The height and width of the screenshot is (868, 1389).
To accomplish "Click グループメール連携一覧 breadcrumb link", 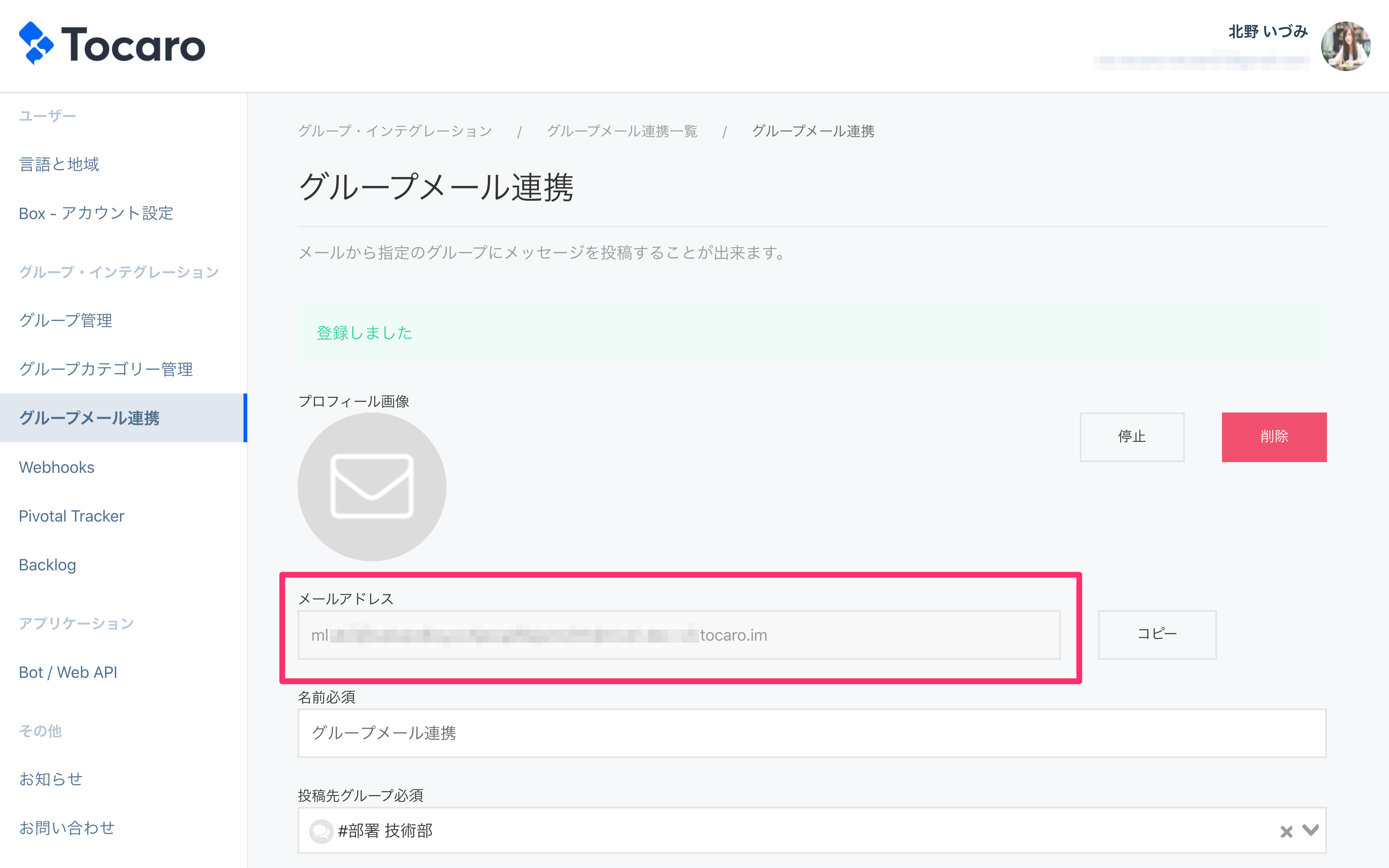I will 622,131.
